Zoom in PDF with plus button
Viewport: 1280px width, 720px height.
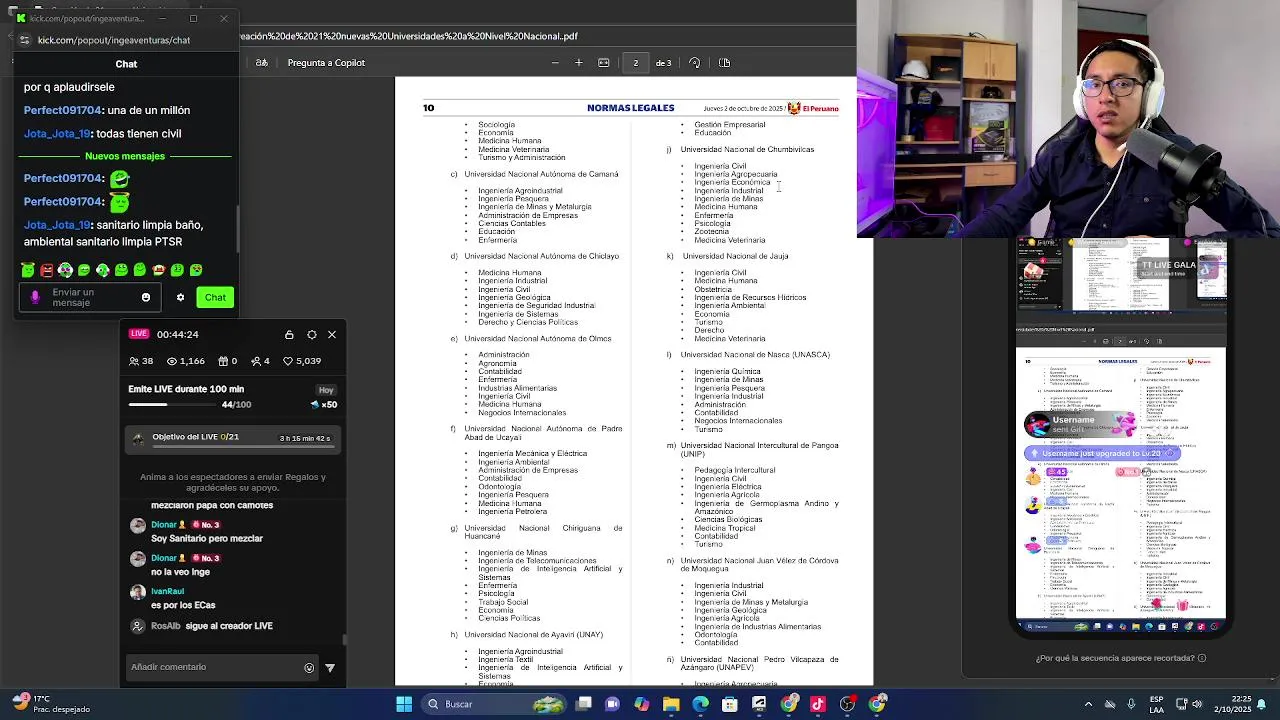click(x=578, y=63)
